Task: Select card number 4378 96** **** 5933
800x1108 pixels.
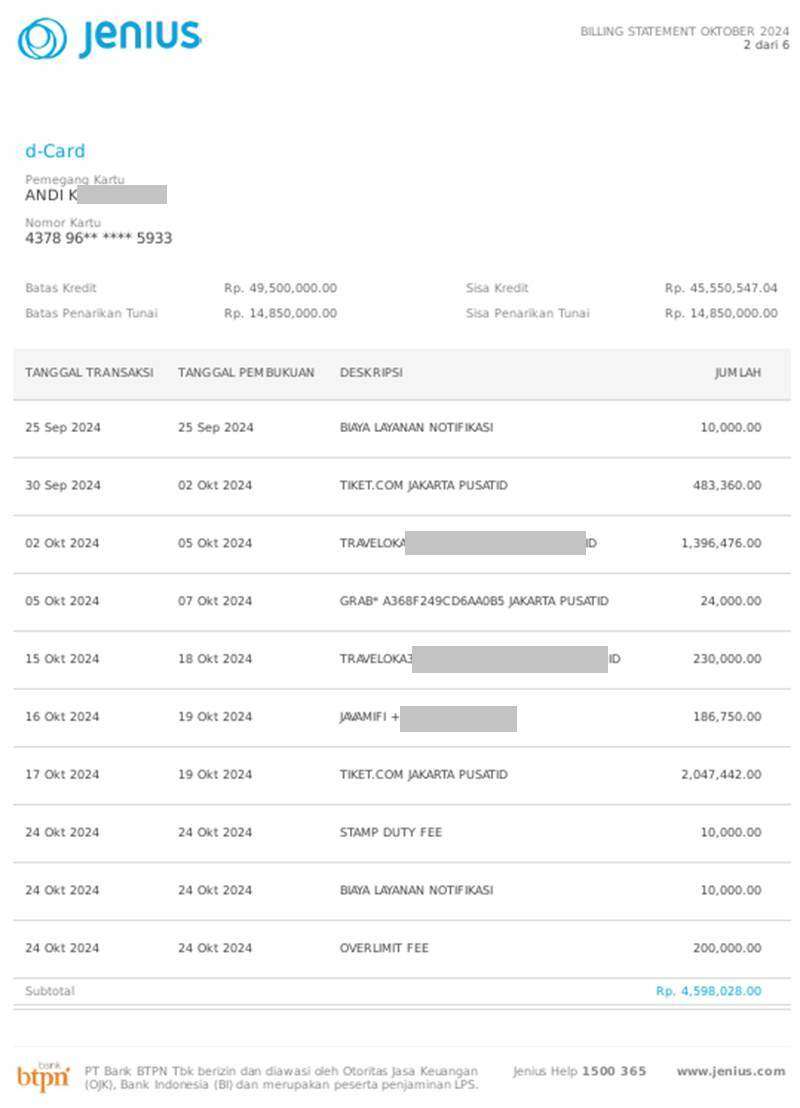Action: click(99, 238)
